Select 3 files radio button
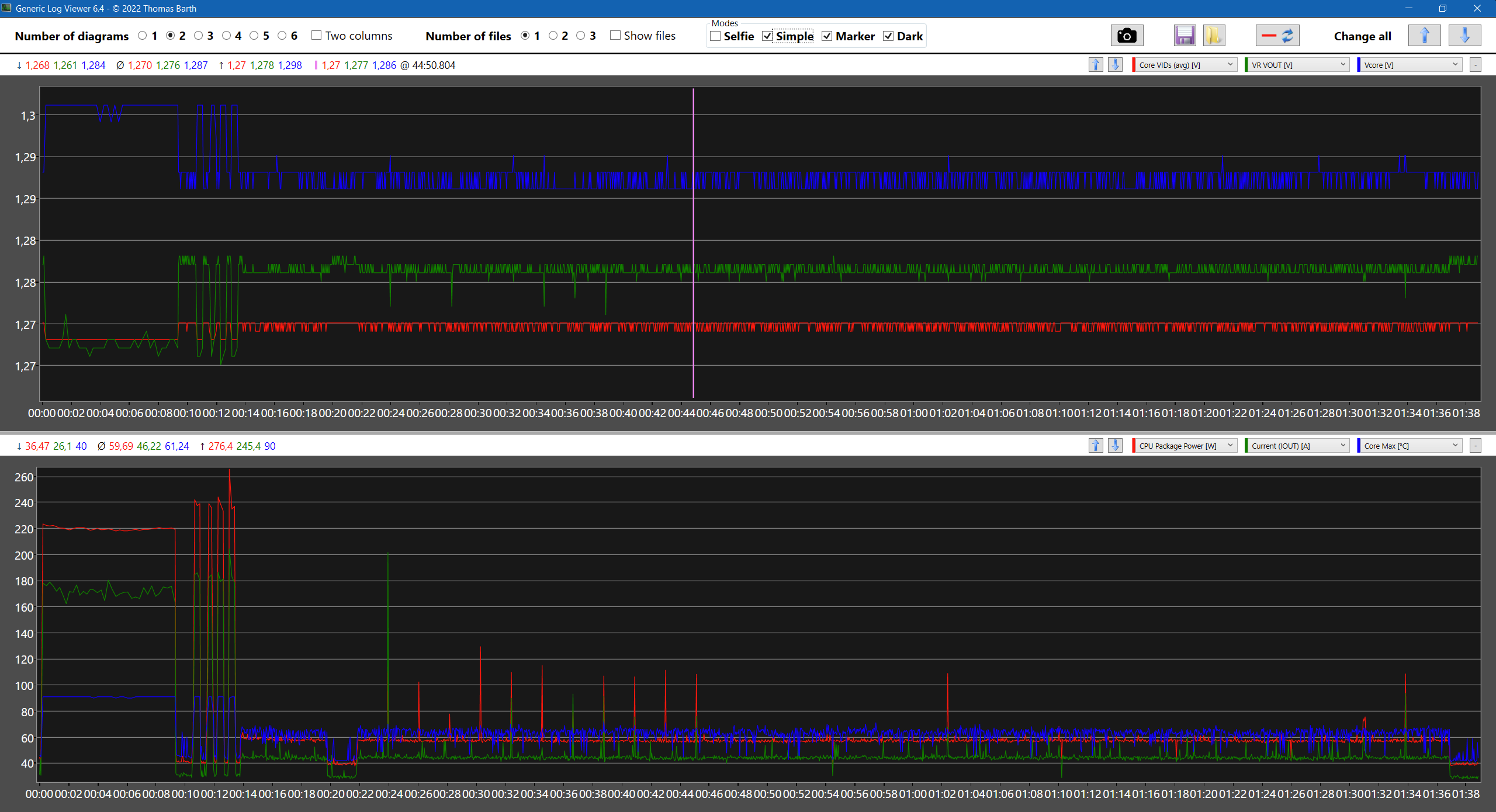This screenshot has width=1496, height=812. coord(580,36)
